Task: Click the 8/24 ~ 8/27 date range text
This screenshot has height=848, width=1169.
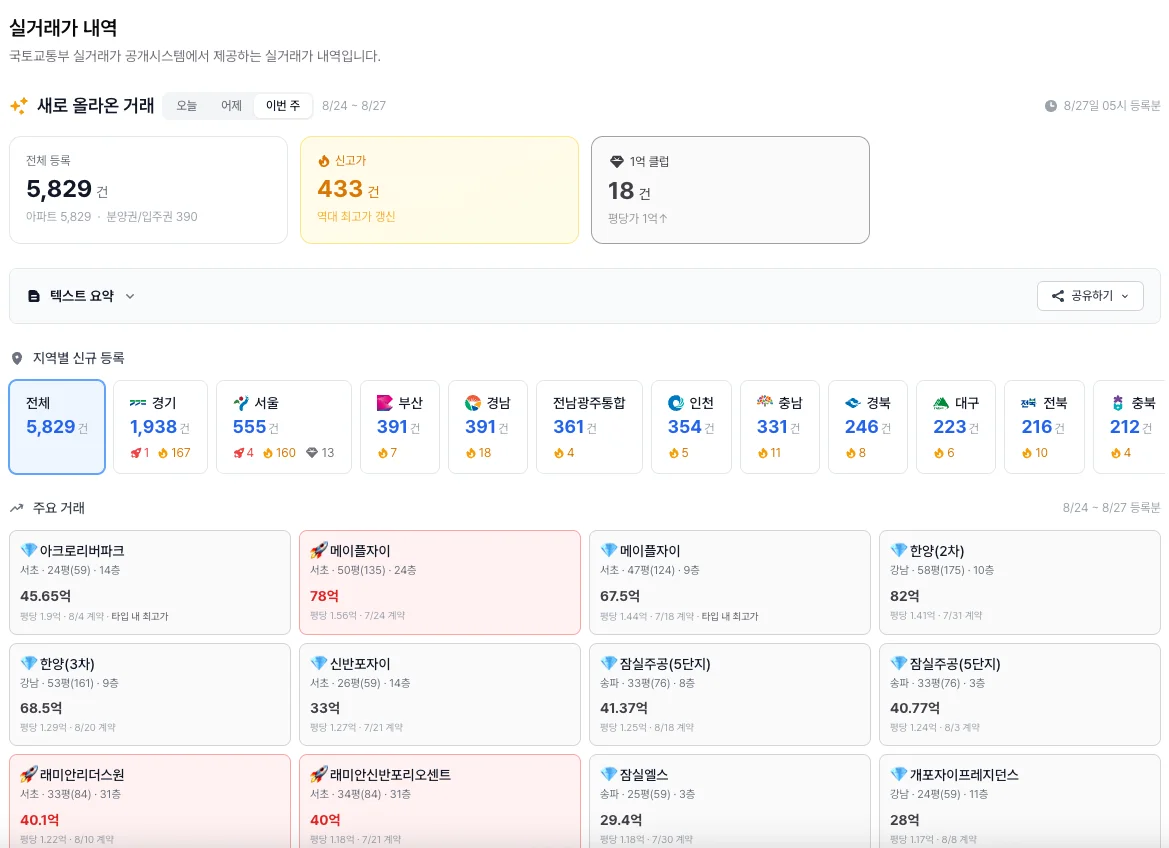Action: click(x=354, y=106)
